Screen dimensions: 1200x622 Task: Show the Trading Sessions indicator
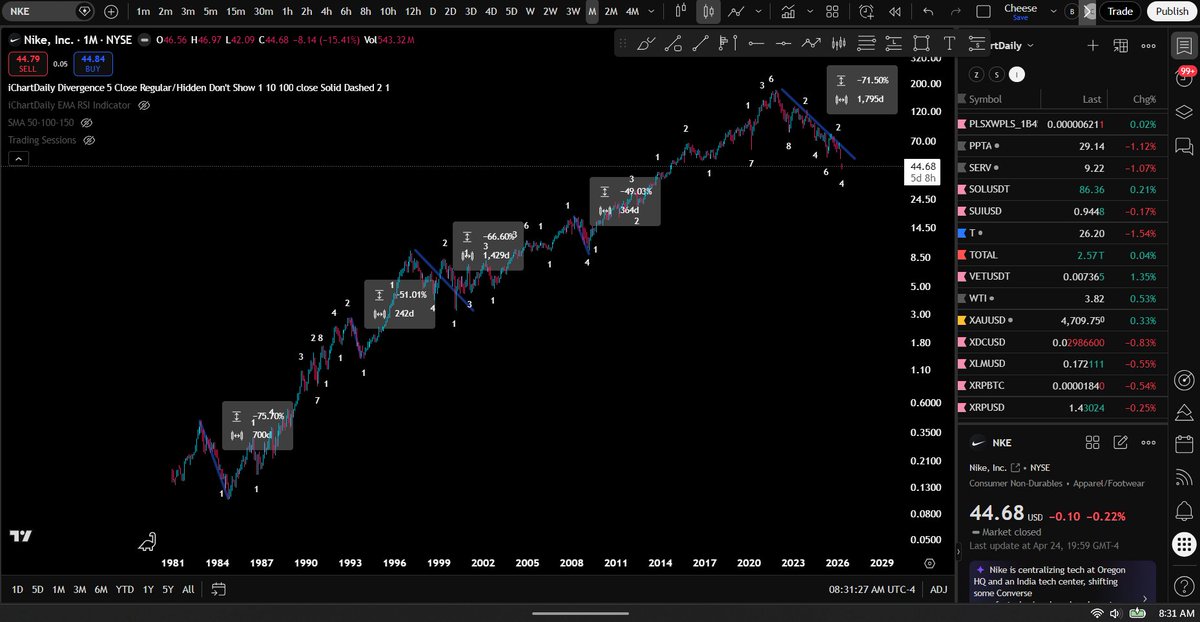tap(88, 140)
